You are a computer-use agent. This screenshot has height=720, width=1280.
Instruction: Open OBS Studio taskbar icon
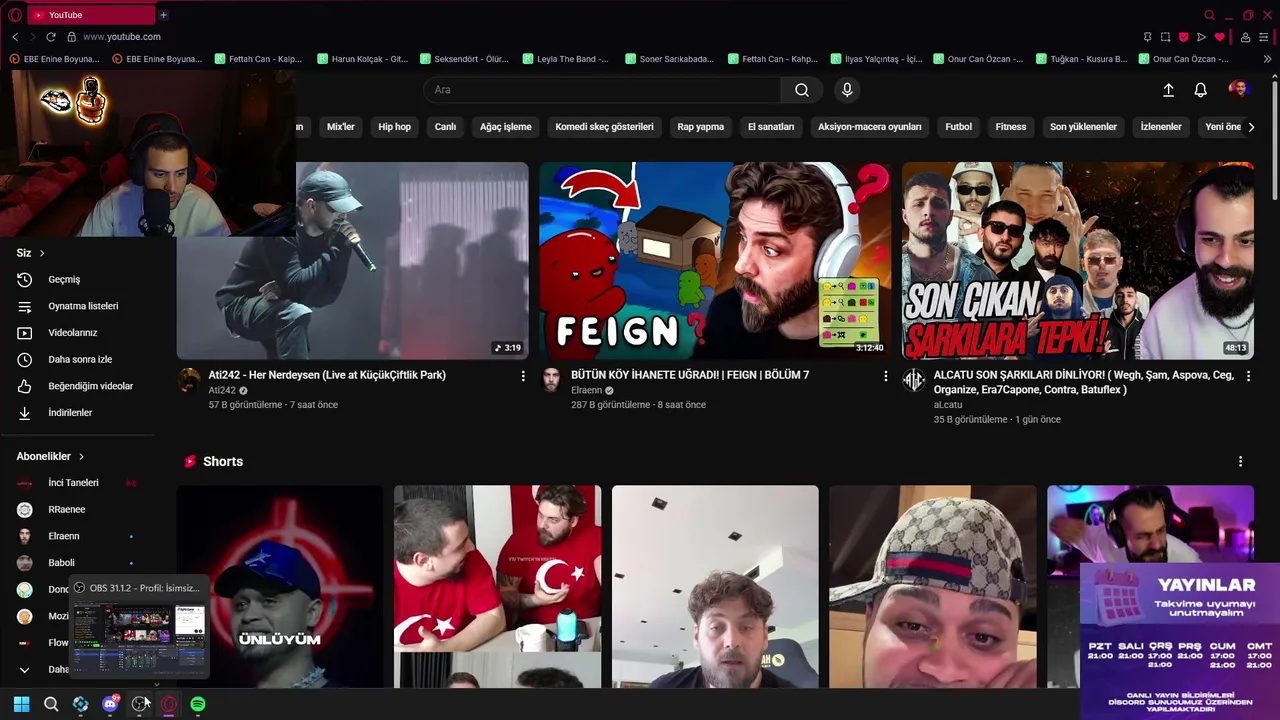coord(139,704)
